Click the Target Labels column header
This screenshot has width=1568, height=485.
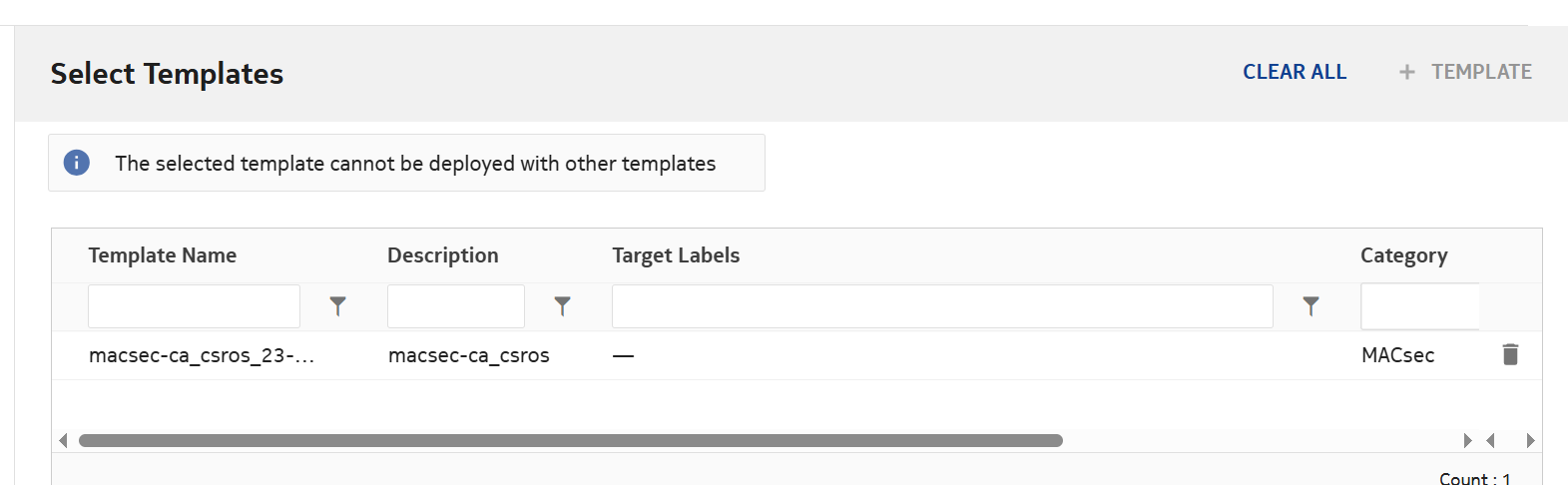pos(676,255)
